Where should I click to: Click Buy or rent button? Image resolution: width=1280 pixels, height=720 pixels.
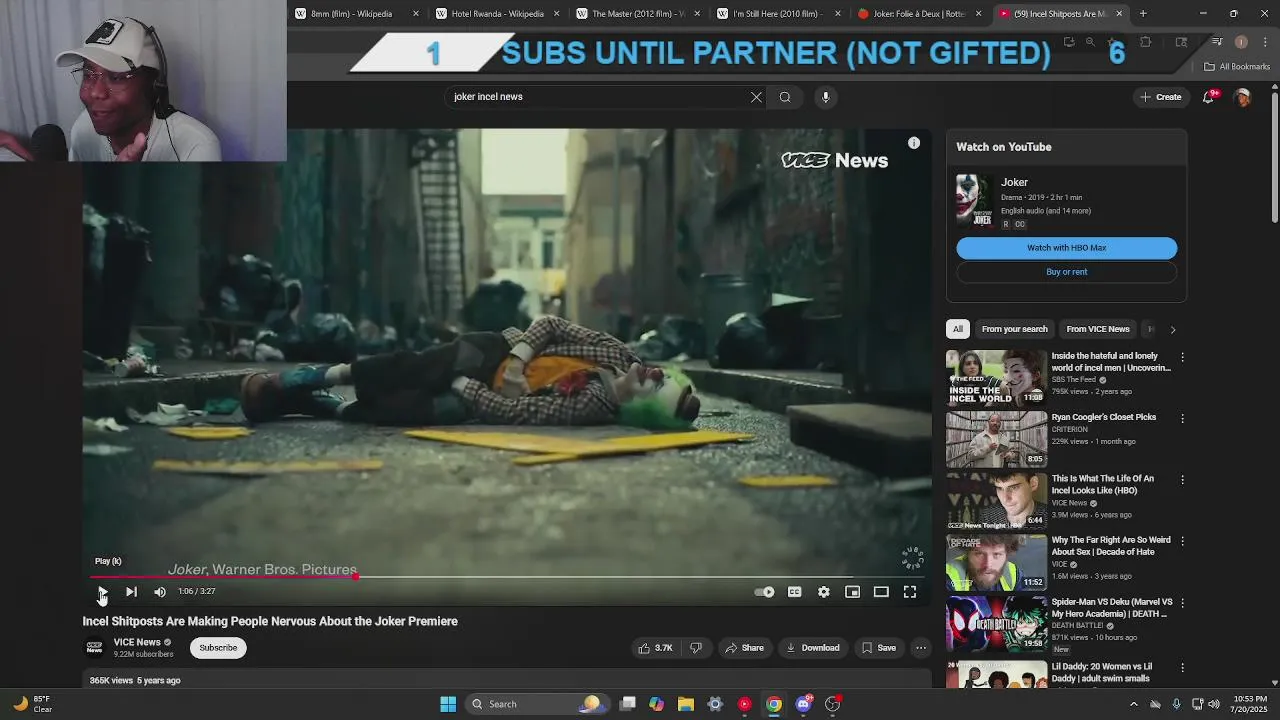1066,272
